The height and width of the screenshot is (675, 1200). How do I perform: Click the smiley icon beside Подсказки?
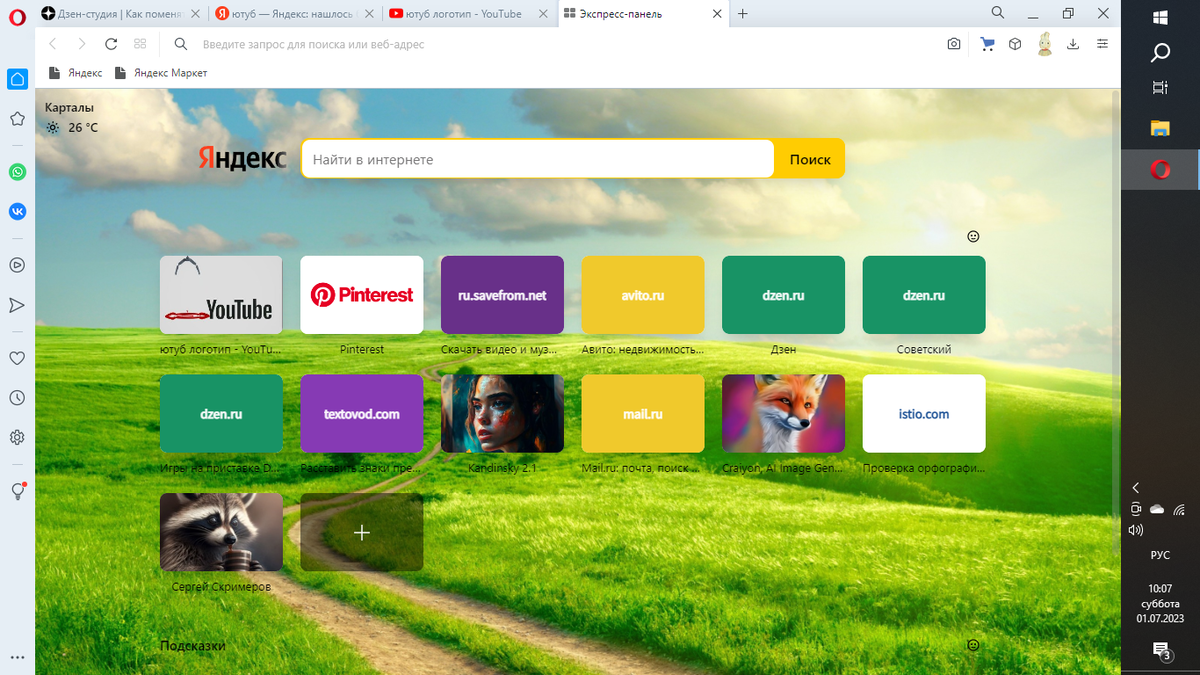[x=973, y=646]
